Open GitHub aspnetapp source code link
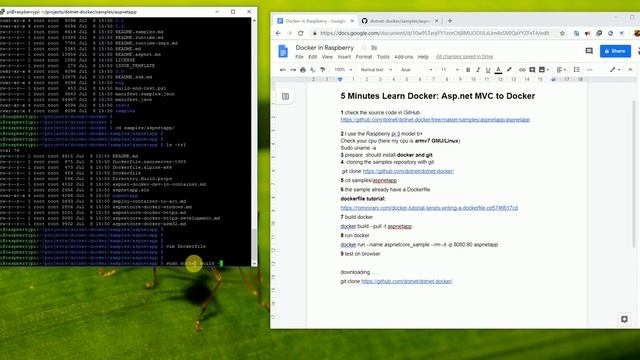Viewport: 640px width, 360px height. pos(435,120)
